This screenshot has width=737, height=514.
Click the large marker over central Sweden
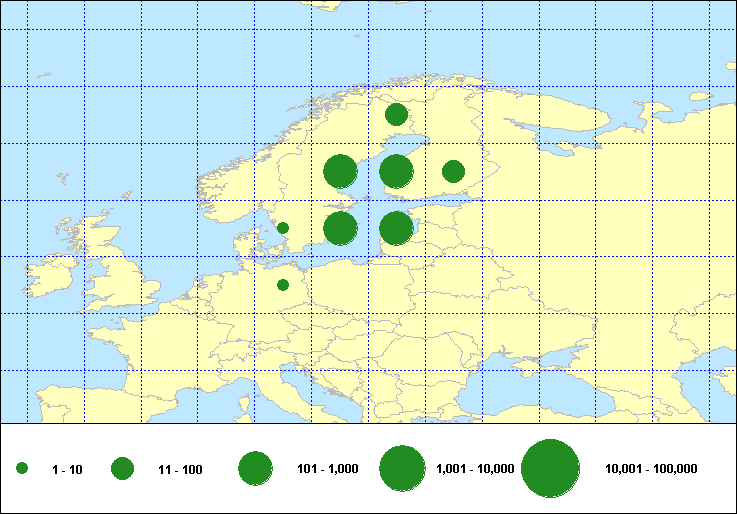pos(340,172)
